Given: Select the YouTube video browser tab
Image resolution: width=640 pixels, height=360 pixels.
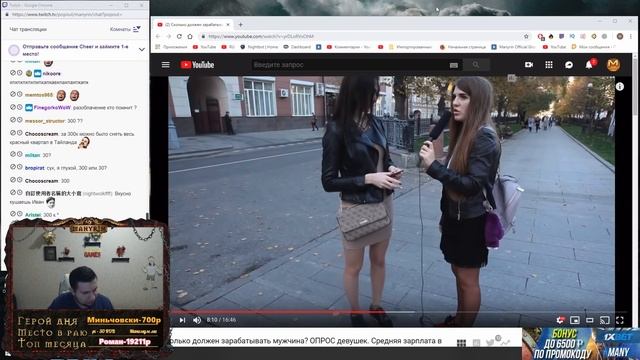Looking at the screenshot, I should pos(194,24).
